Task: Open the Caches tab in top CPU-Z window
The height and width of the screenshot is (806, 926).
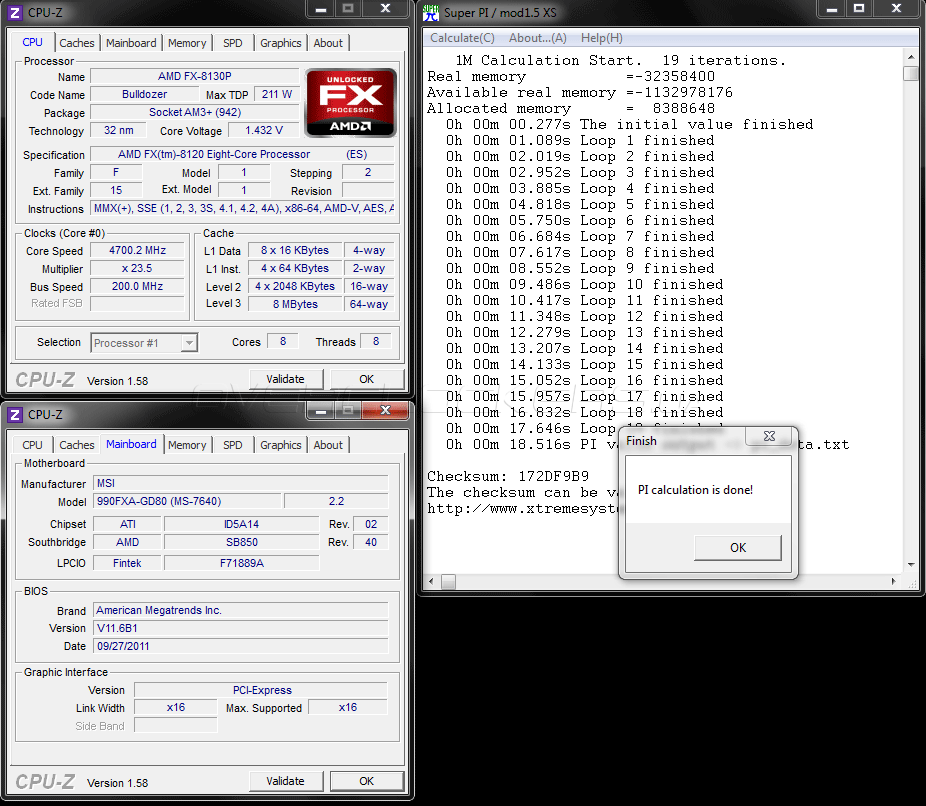Action: pyautogui.click(x=77, y=43)
